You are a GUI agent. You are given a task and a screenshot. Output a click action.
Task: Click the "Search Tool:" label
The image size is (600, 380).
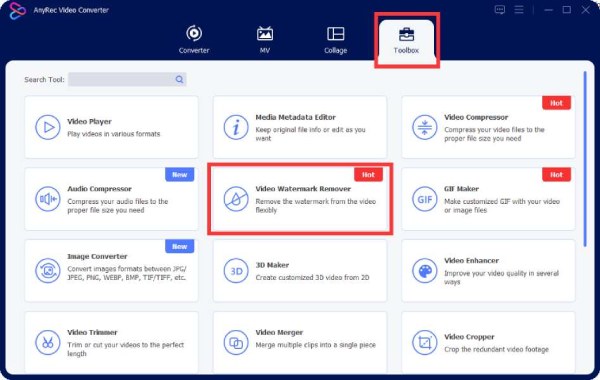(44, 80)
